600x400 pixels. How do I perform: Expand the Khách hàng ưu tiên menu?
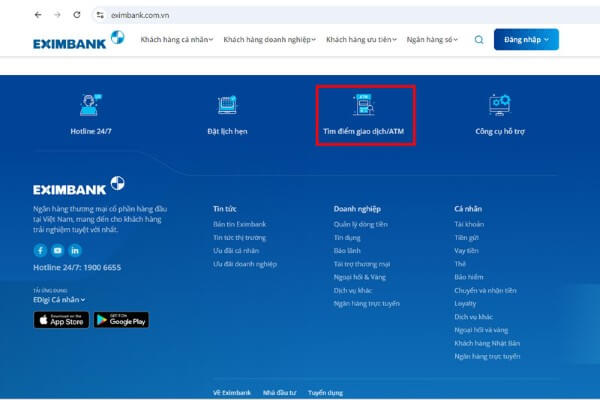[361, 39]
